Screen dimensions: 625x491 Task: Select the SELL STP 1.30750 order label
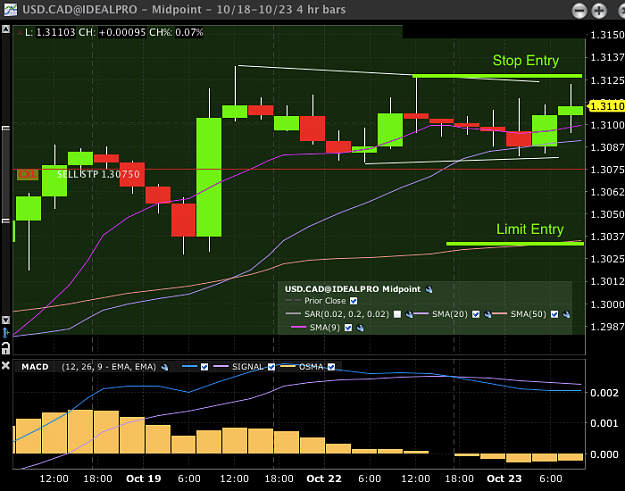point(98,175)
